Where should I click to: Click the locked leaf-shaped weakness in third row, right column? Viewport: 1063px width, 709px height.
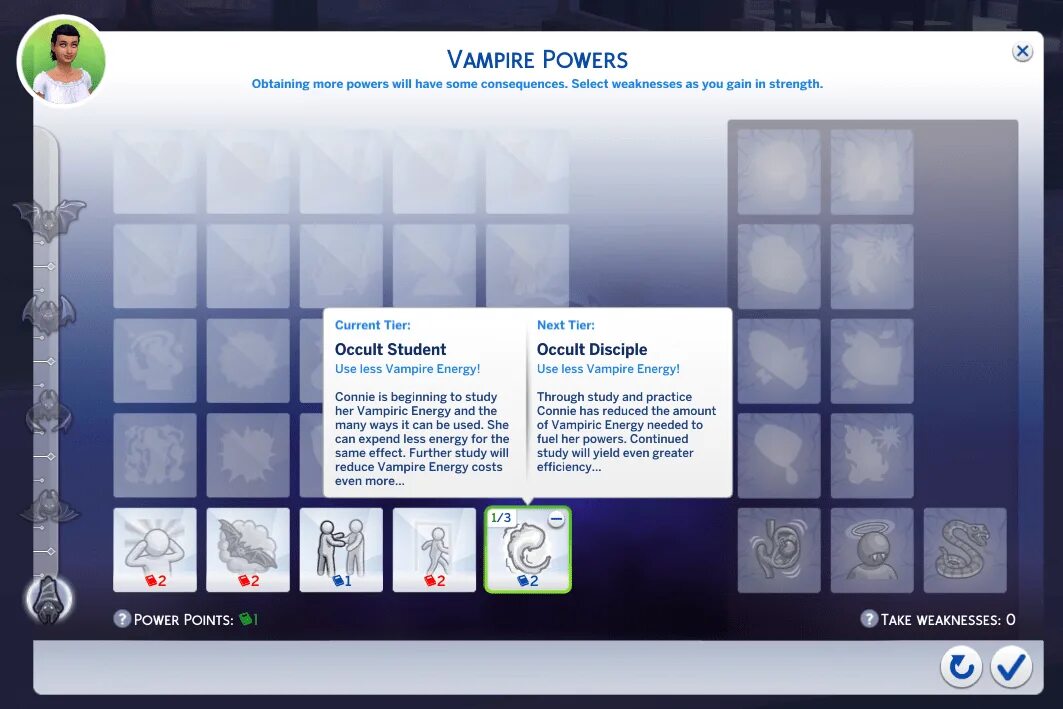pos(872,361)
